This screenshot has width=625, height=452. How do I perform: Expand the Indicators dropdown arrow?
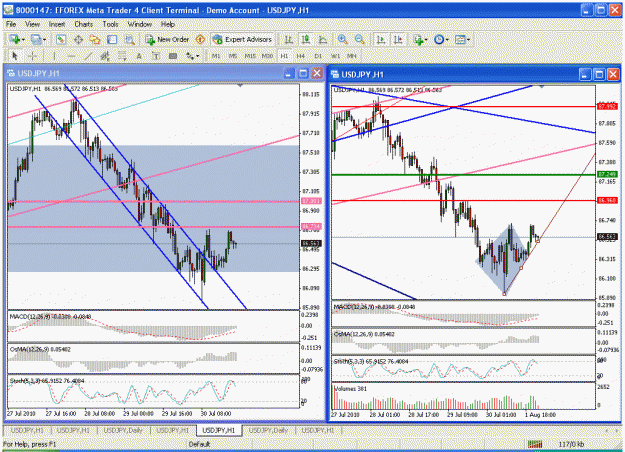point(426,39)
